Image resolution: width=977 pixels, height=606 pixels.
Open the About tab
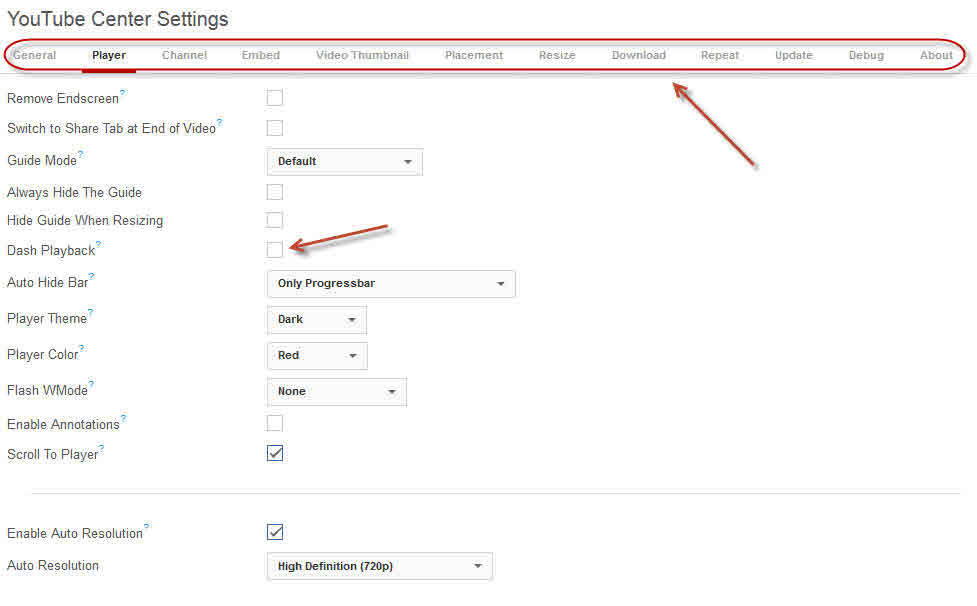[936, 55]
